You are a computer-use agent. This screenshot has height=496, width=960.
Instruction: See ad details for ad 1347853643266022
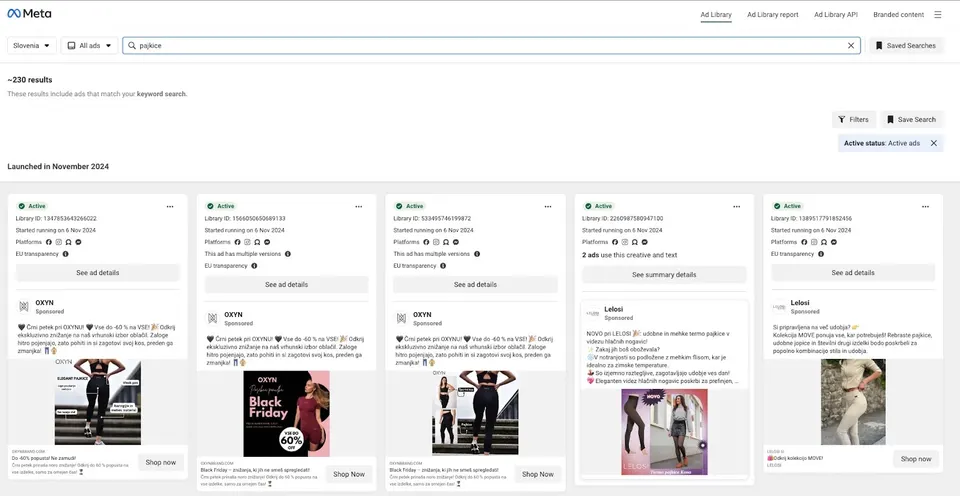pyautogui.click(x=97, y=272)
